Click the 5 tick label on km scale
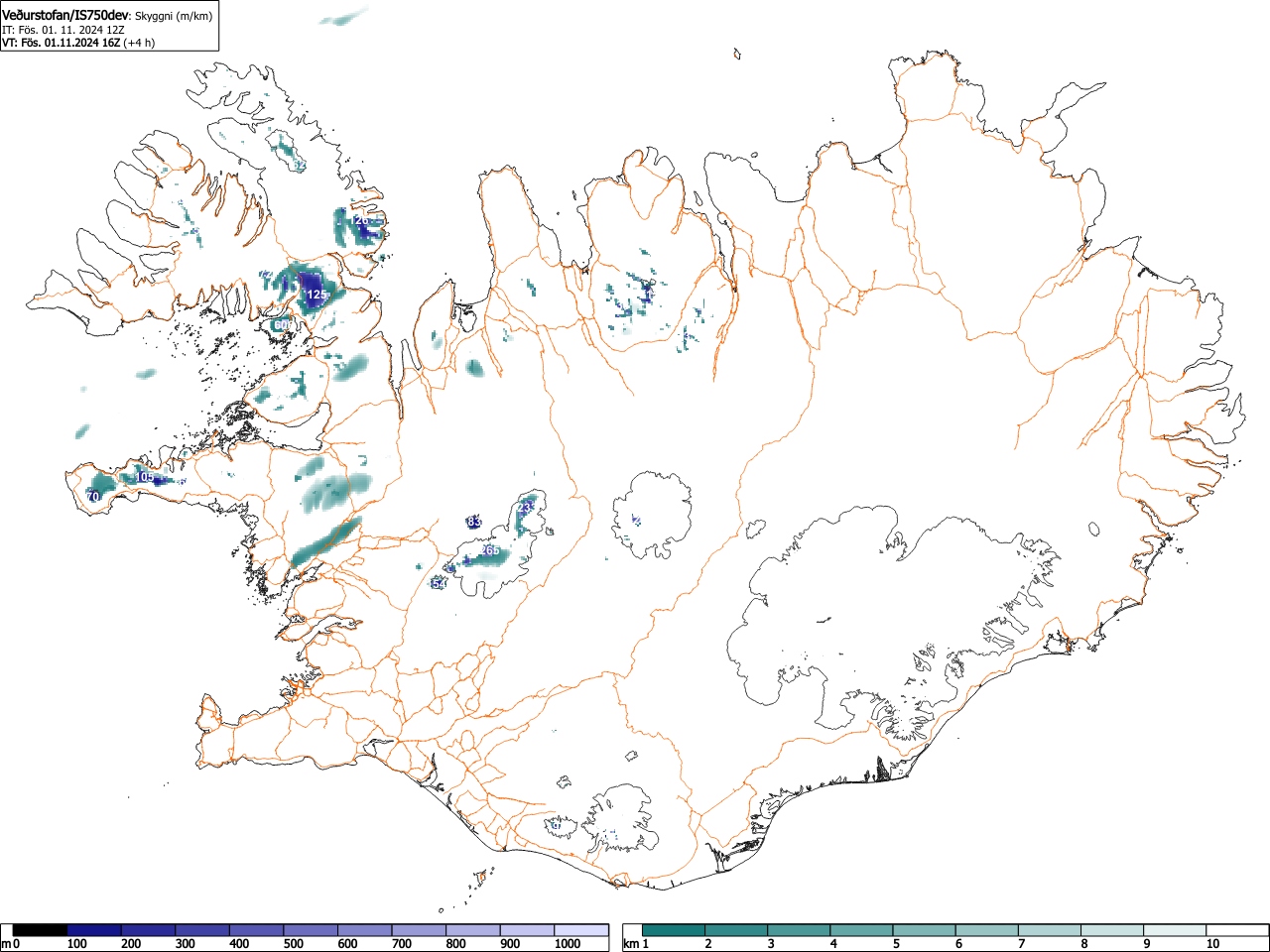 [x=896, y=945]
